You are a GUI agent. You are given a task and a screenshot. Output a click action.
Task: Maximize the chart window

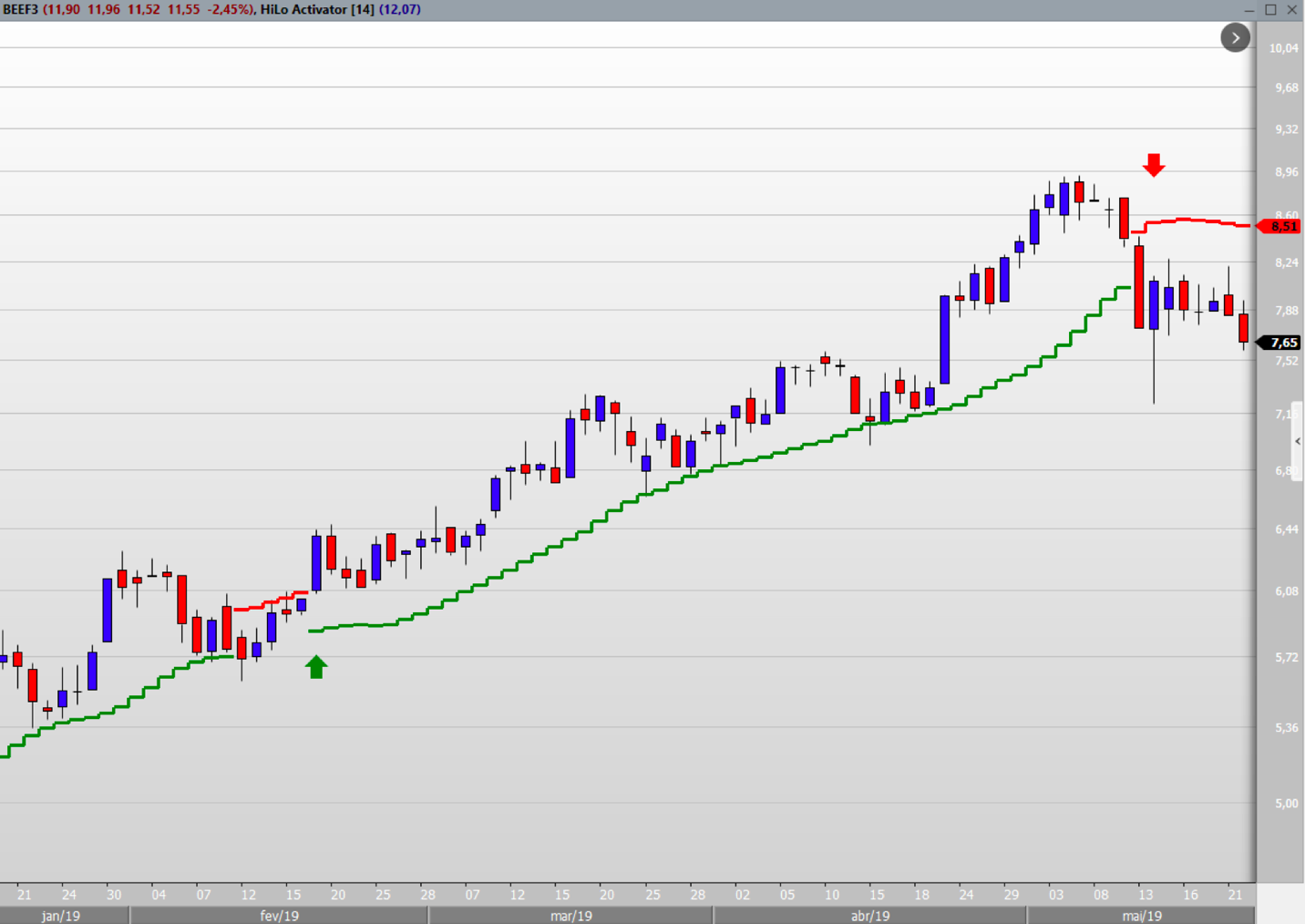[1270, 9]
